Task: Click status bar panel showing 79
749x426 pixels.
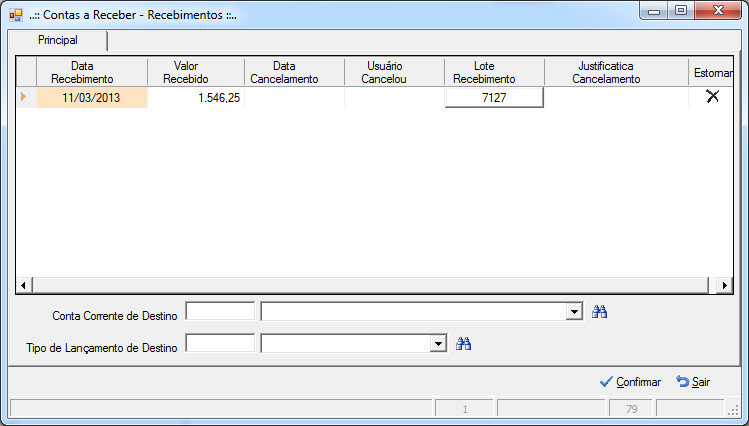Action: (631, 409)
